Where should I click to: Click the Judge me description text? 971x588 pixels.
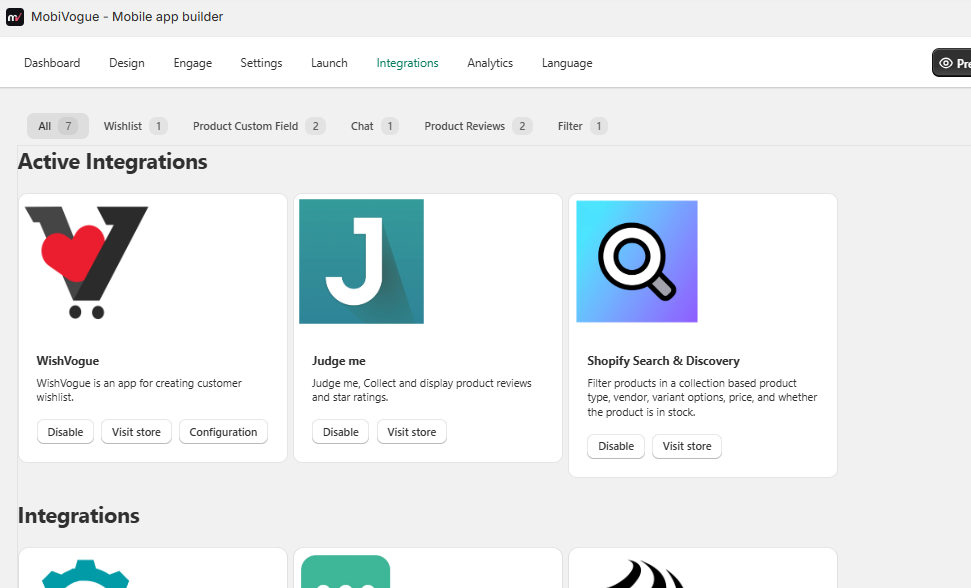coord(422,390)
